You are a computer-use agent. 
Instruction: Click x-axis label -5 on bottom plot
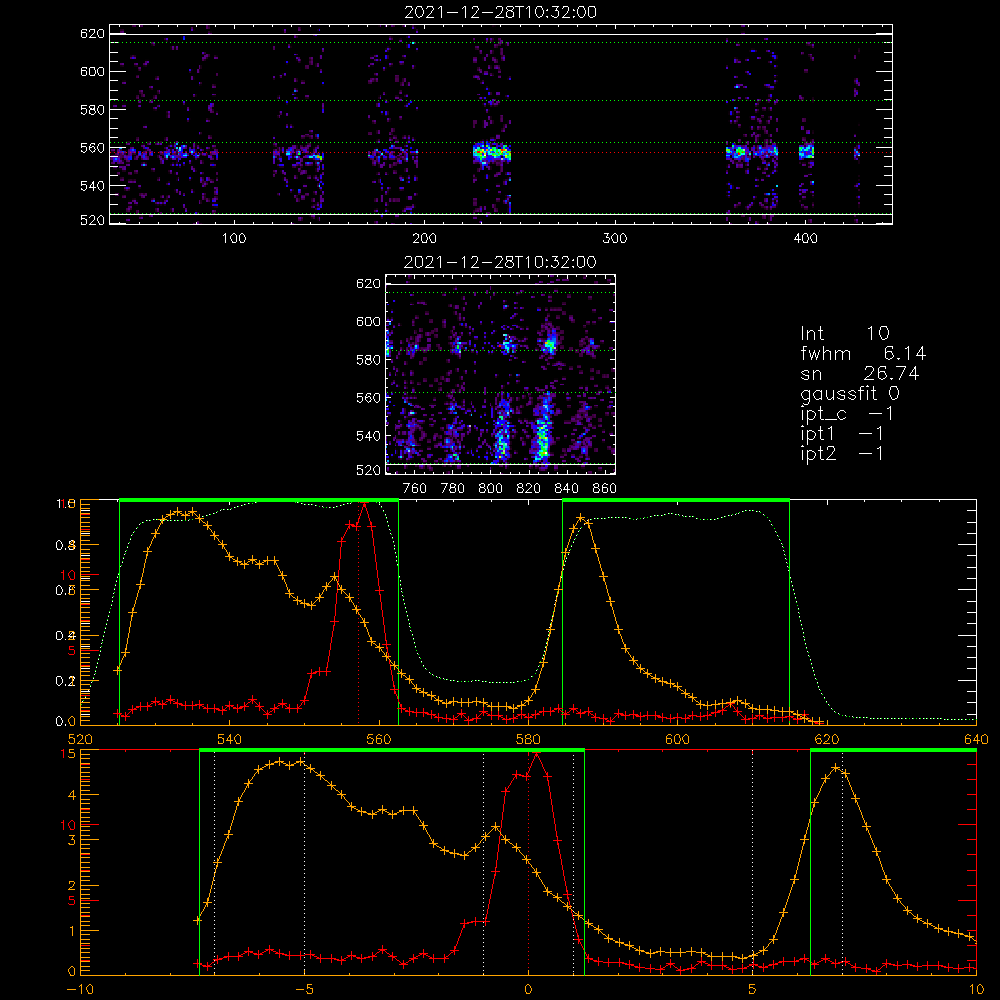pos(304,989)
